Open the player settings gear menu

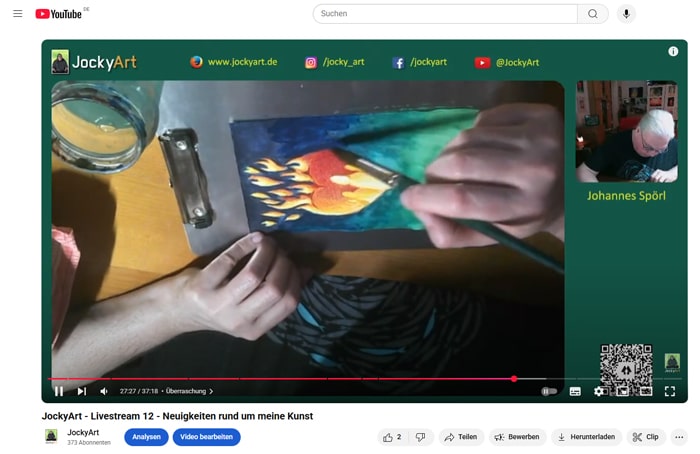click(599, 391)
